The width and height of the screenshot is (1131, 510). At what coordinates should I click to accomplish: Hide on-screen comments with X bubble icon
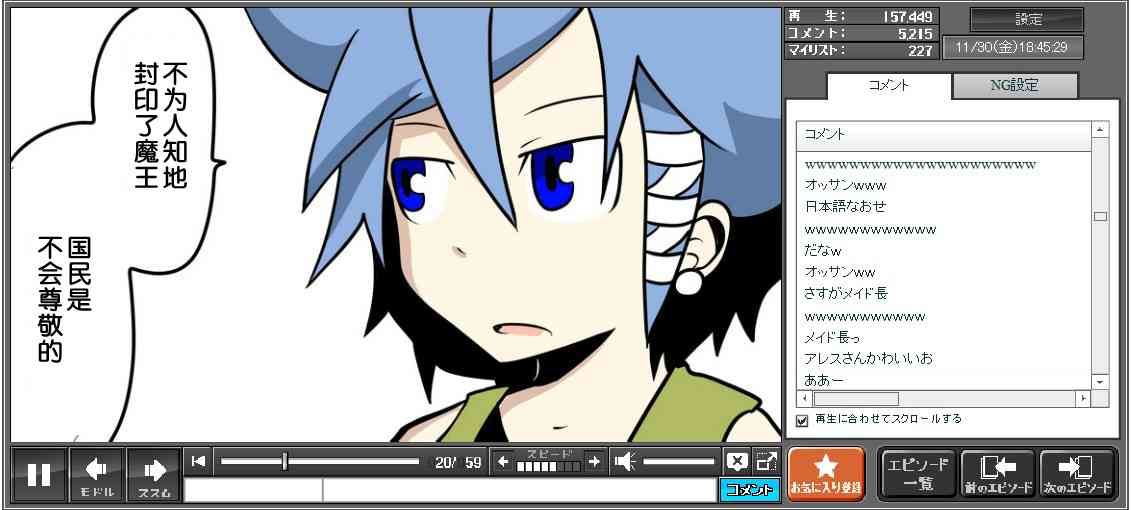coord(737,461)
